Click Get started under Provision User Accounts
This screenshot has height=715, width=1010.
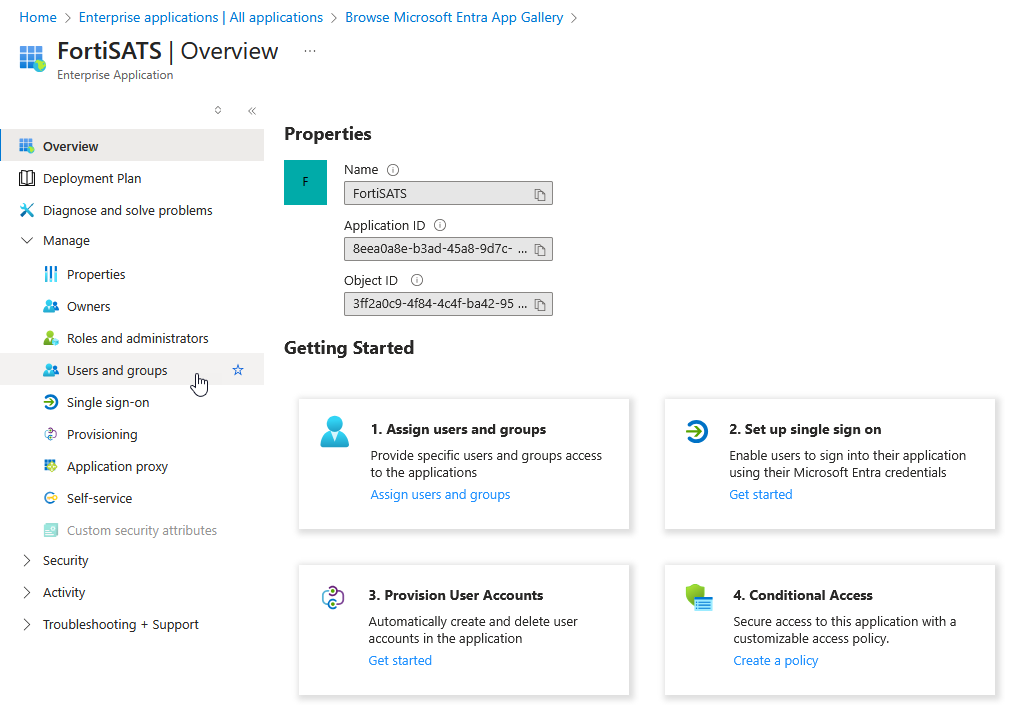click(400, 660)
